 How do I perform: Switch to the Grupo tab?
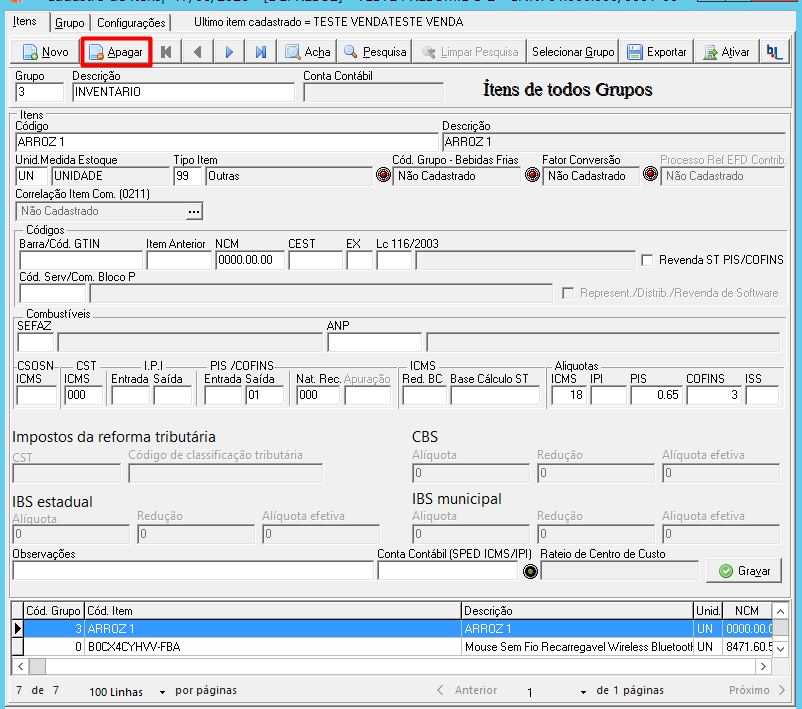point(70,23)
